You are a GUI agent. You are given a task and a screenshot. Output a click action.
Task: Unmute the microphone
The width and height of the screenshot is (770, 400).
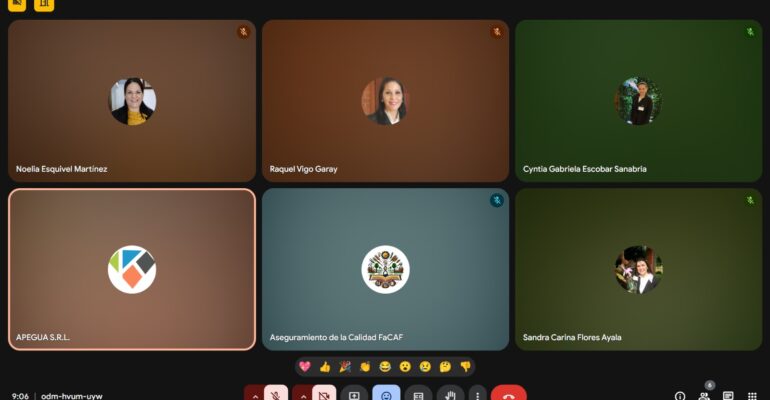tap(276, 394)
